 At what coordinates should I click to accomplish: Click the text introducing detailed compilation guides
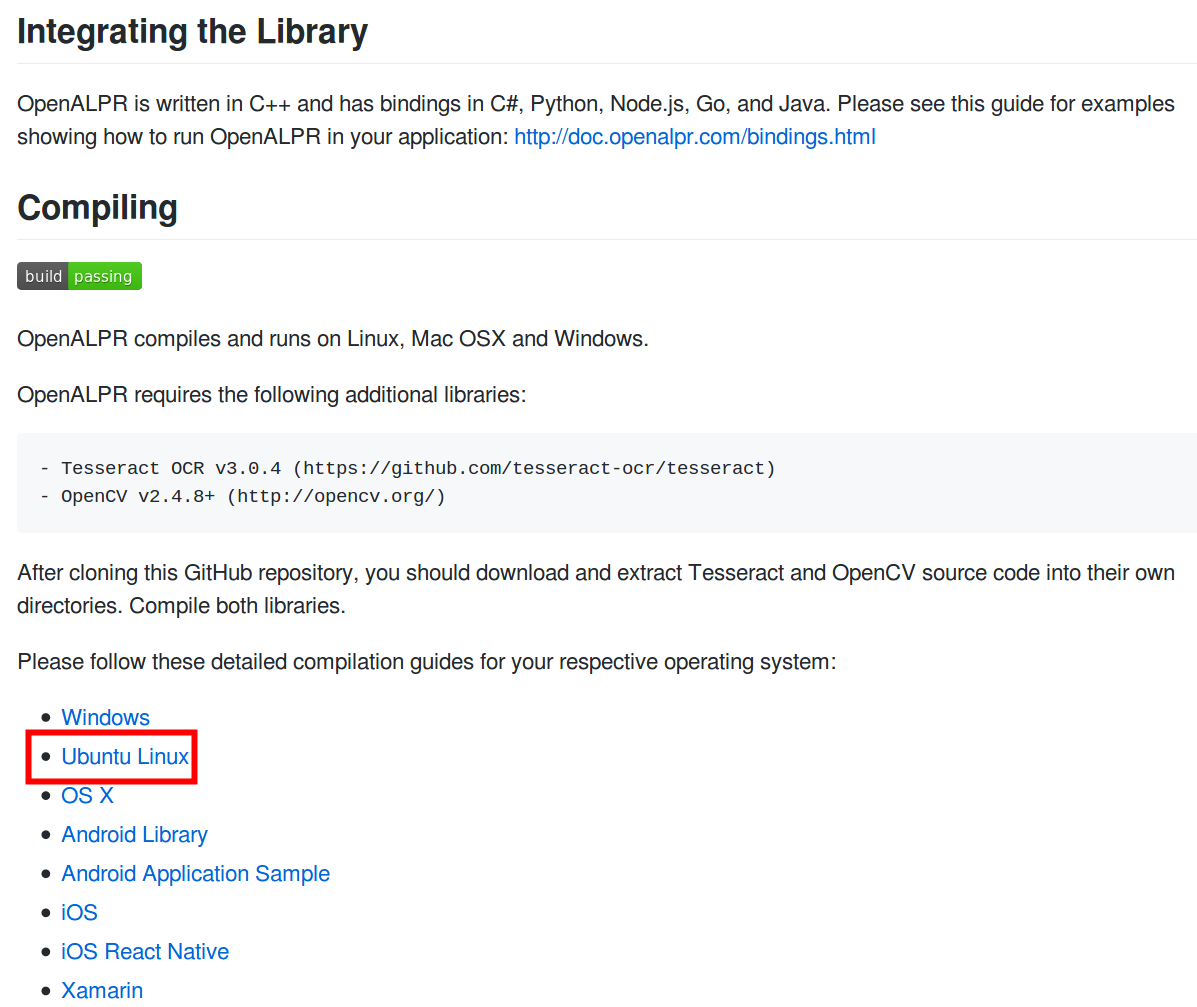pos(426,662)
